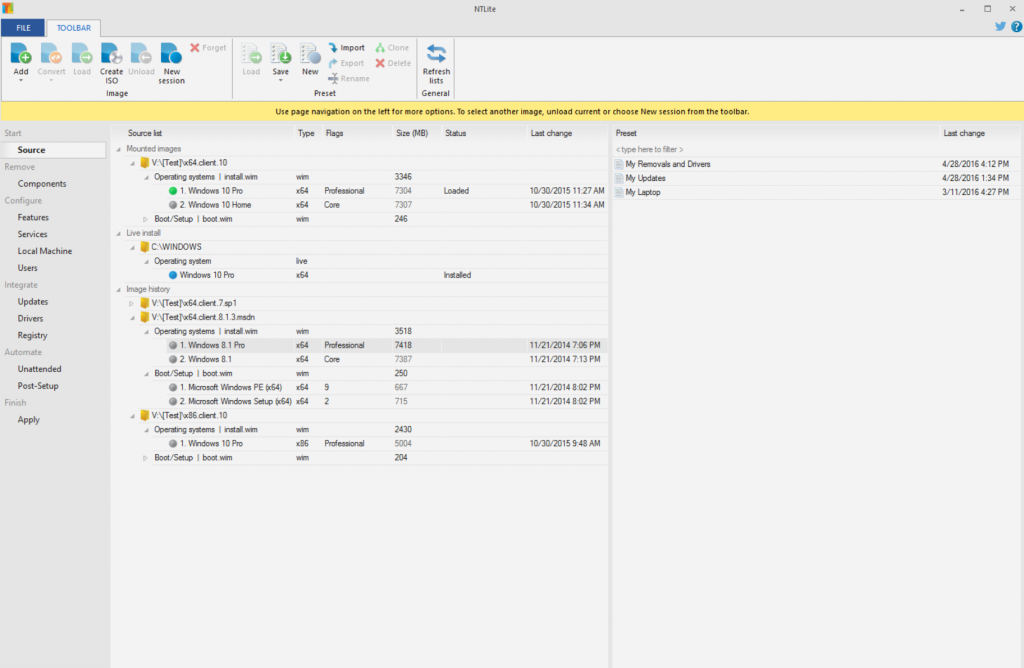The width and height of the screenshot is (1024, 668).
Task: Go to the Components page
Action: coord(42,184)
